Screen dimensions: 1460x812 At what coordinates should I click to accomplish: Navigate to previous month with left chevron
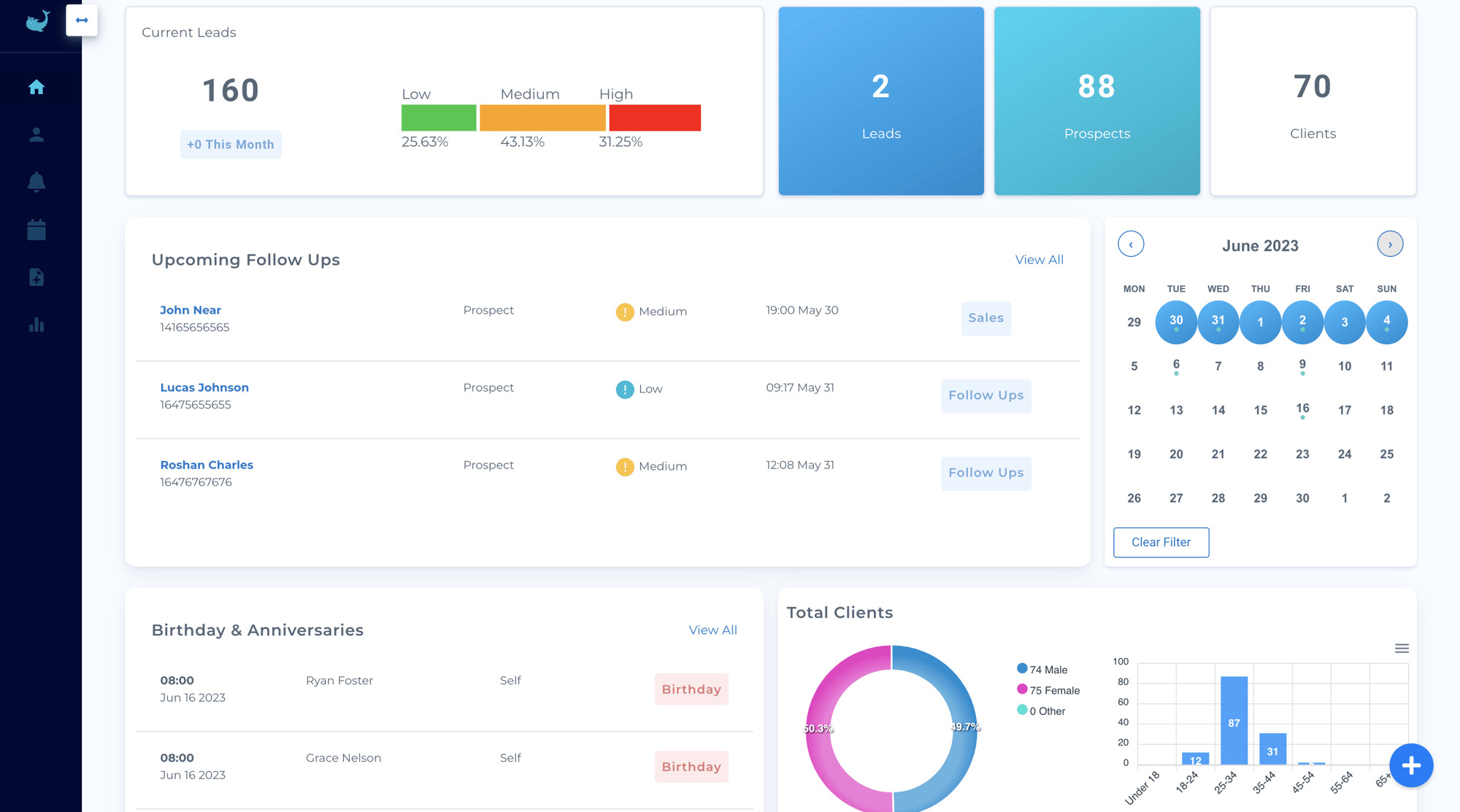(1129, 244)
